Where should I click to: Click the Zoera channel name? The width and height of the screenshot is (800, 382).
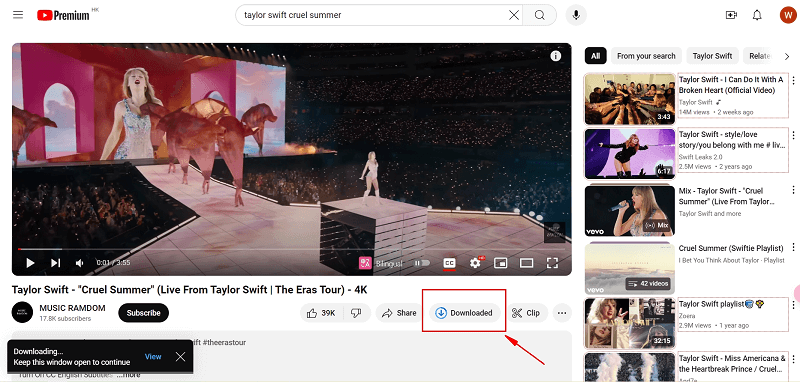[687, 316]
